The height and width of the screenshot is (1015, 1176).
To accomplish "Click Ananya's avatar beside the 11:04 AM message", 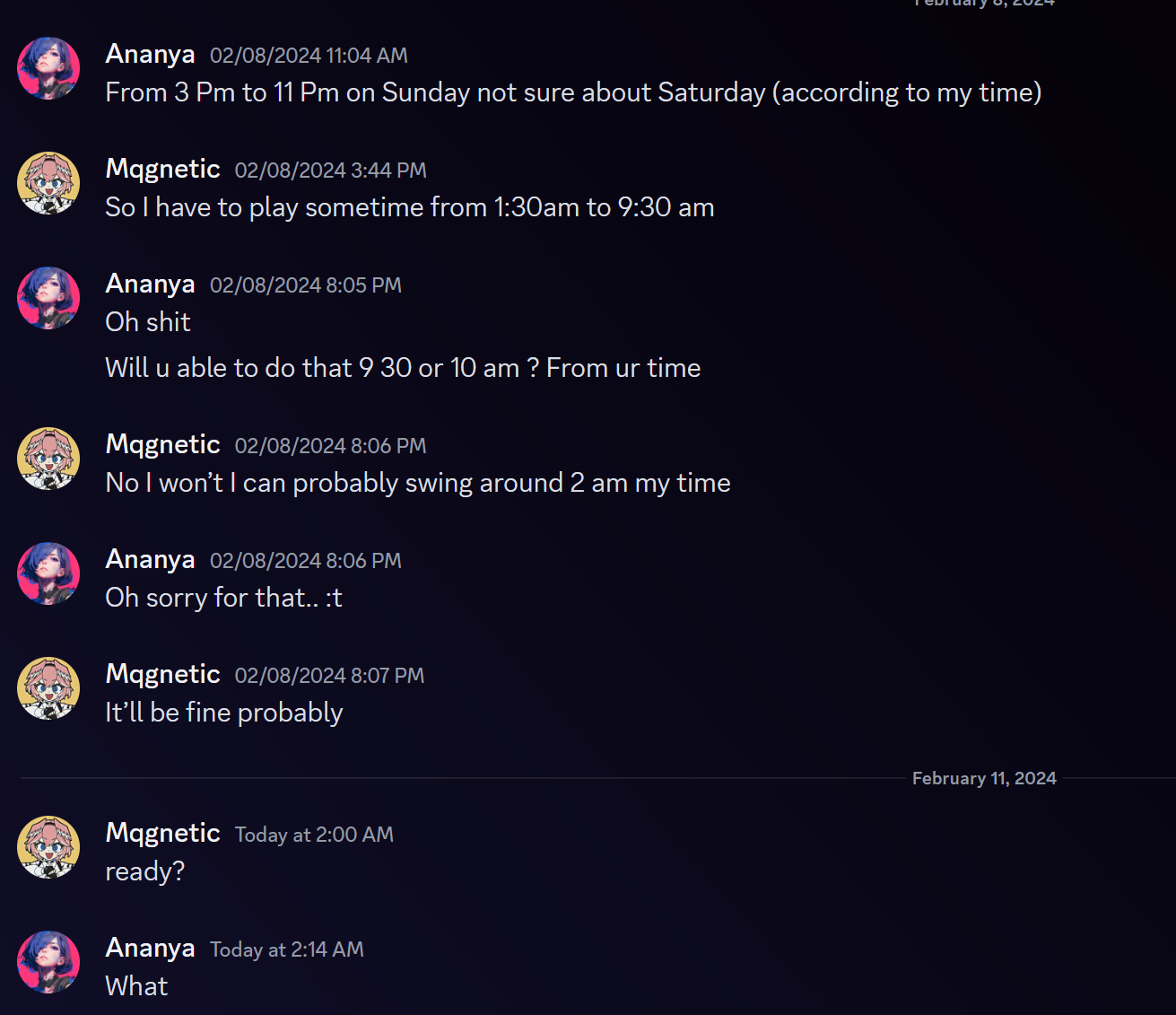I will coord(48,68).
